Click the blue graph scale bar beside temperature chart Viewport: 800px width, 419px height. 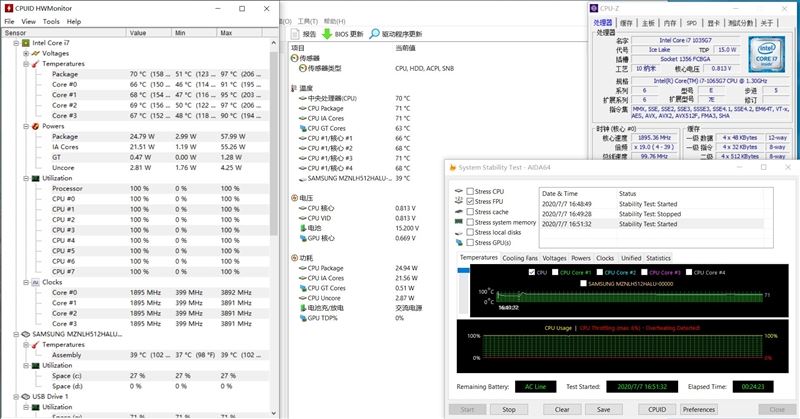click(463, 270)
